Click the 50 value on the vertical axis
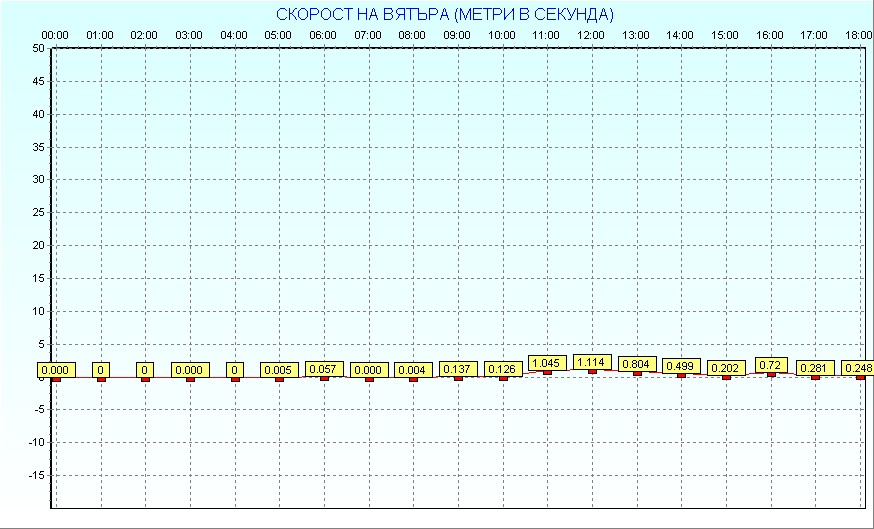 (38, 48)
